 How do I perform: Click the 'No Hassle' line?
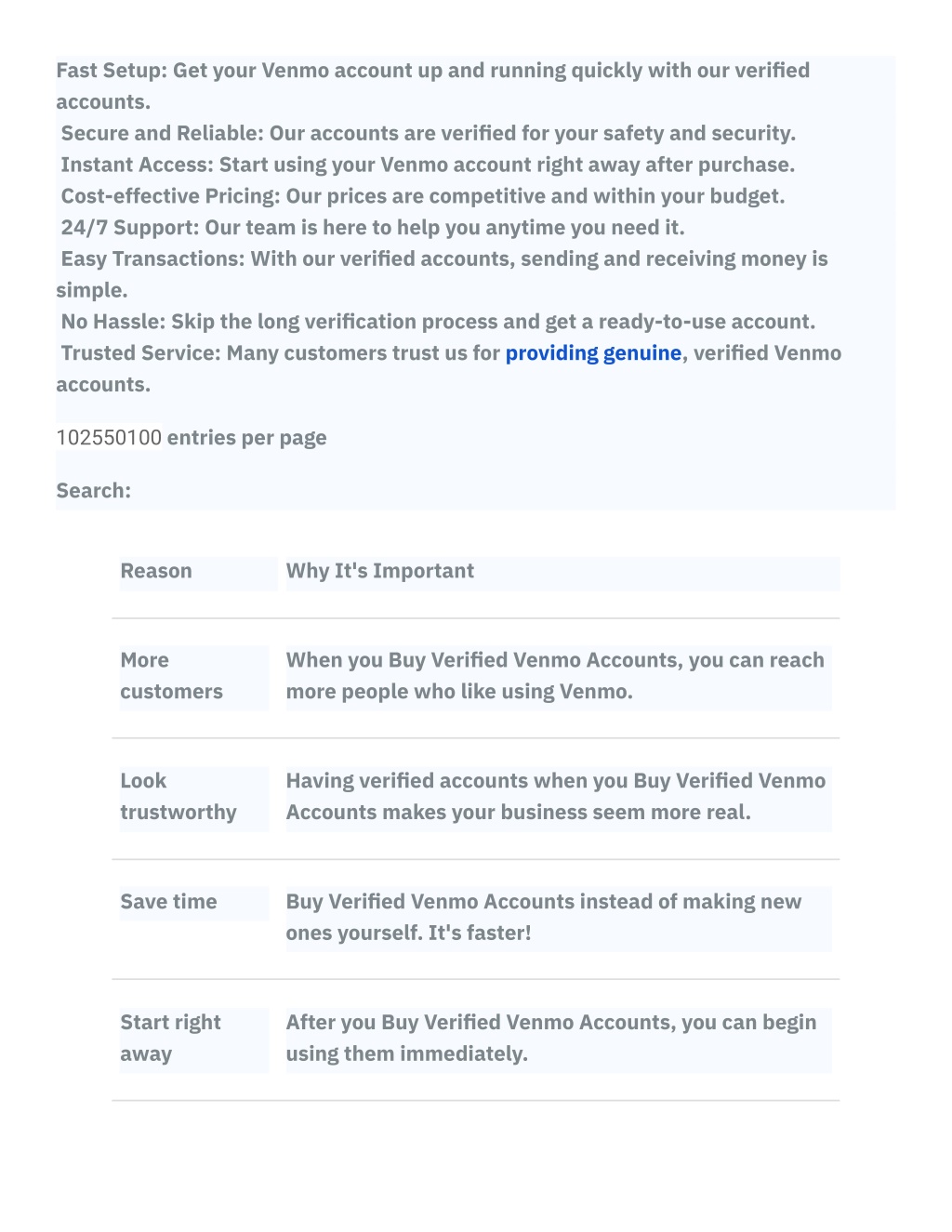438,323
